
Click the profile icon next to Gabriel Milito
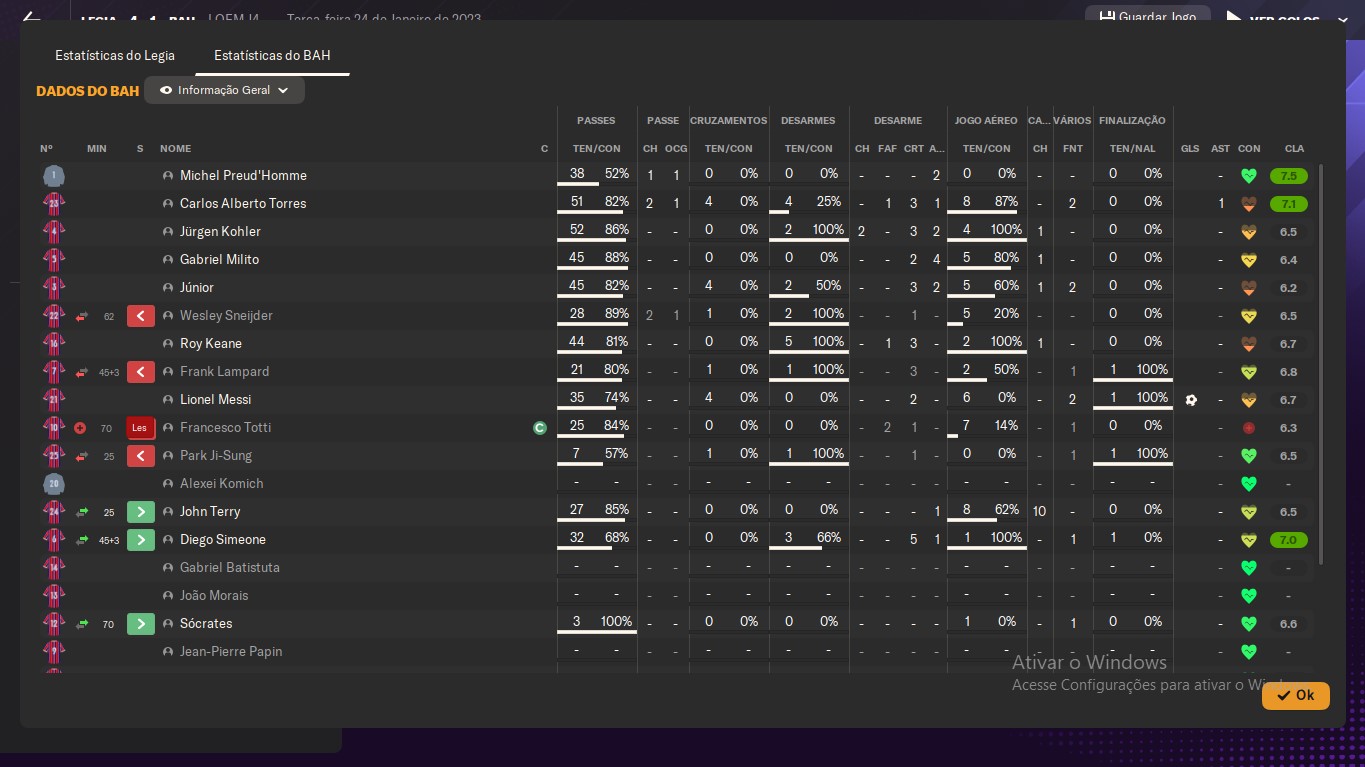[168, 260]
